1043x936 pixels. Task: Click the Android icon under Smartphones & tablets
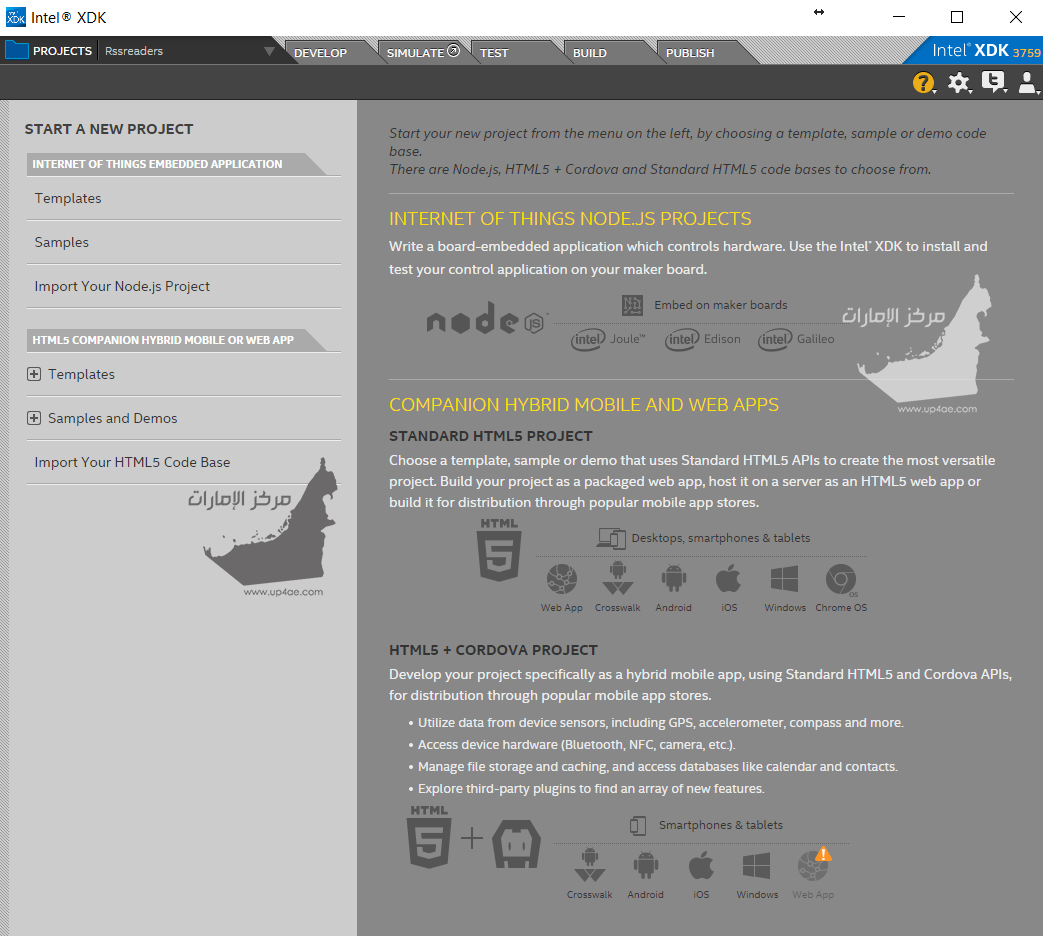tap(645, 865)
